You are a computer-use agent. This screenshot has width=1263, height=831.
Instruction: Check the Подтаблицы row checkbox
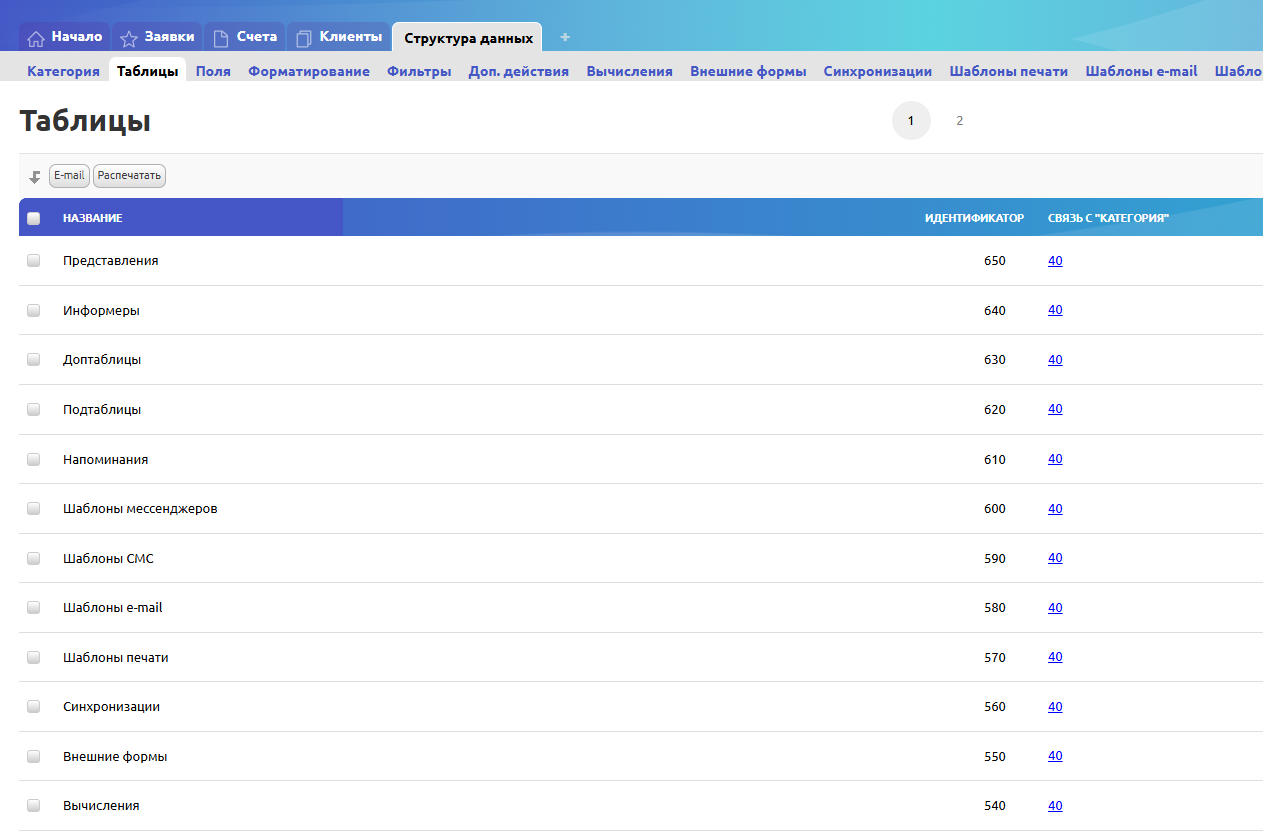click(34, 409)
